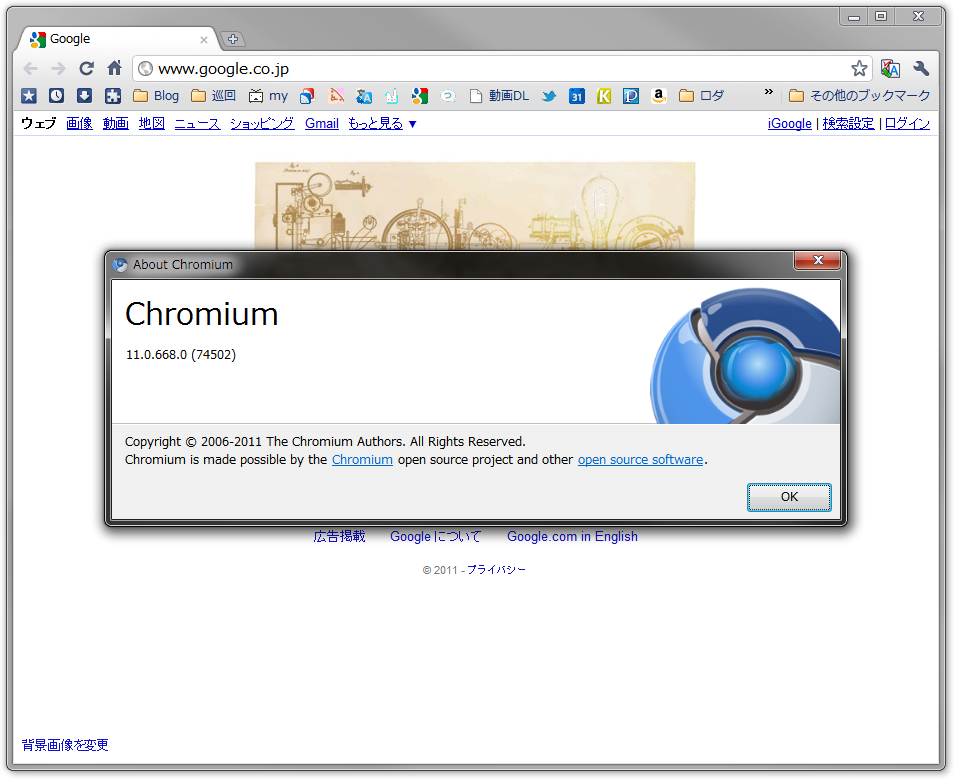Open the puzzle-piece extensions shortcut

113,96
